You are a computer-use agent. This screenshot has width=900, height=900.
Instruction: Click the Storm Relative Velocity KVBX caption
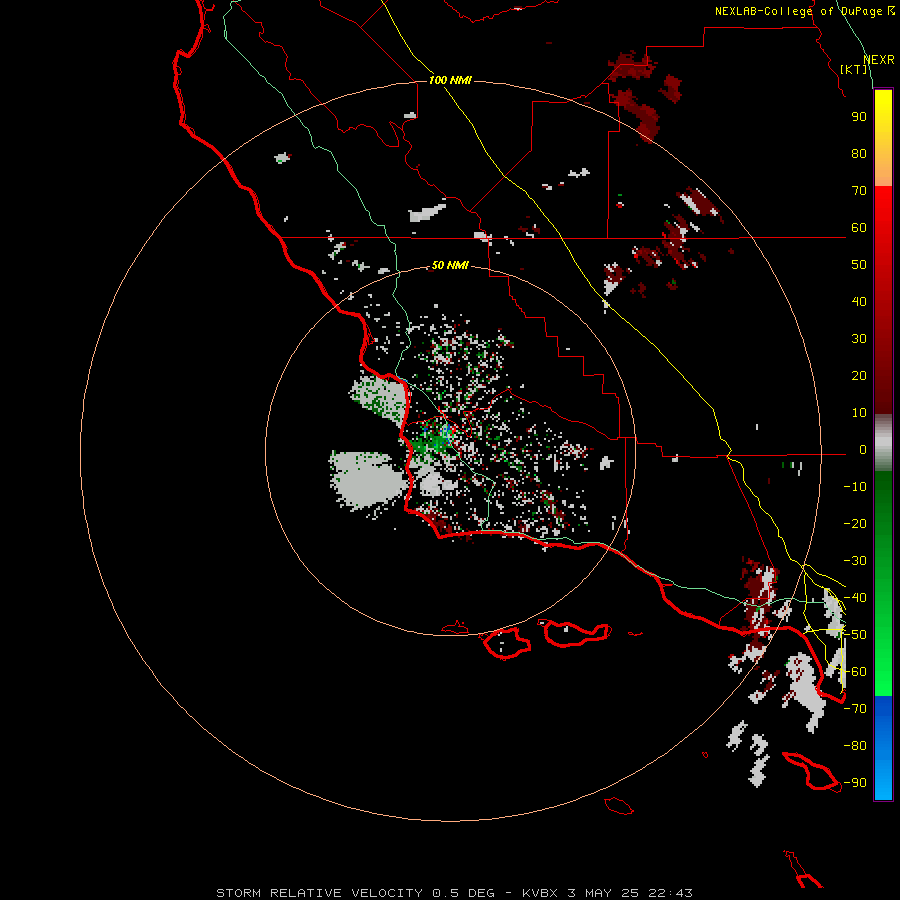tap(454, 893)
